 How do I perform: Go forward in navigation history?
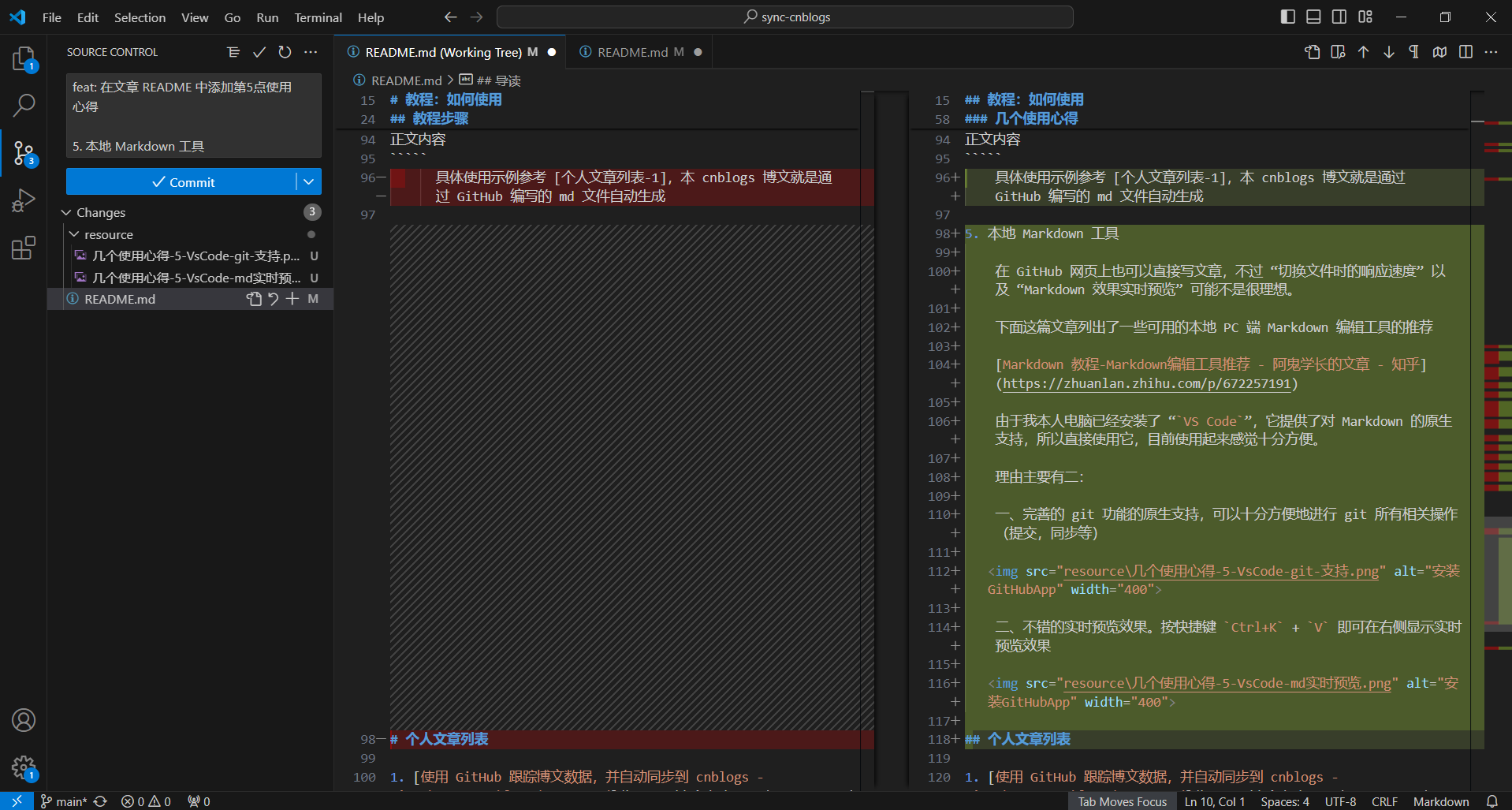[476, 17]
